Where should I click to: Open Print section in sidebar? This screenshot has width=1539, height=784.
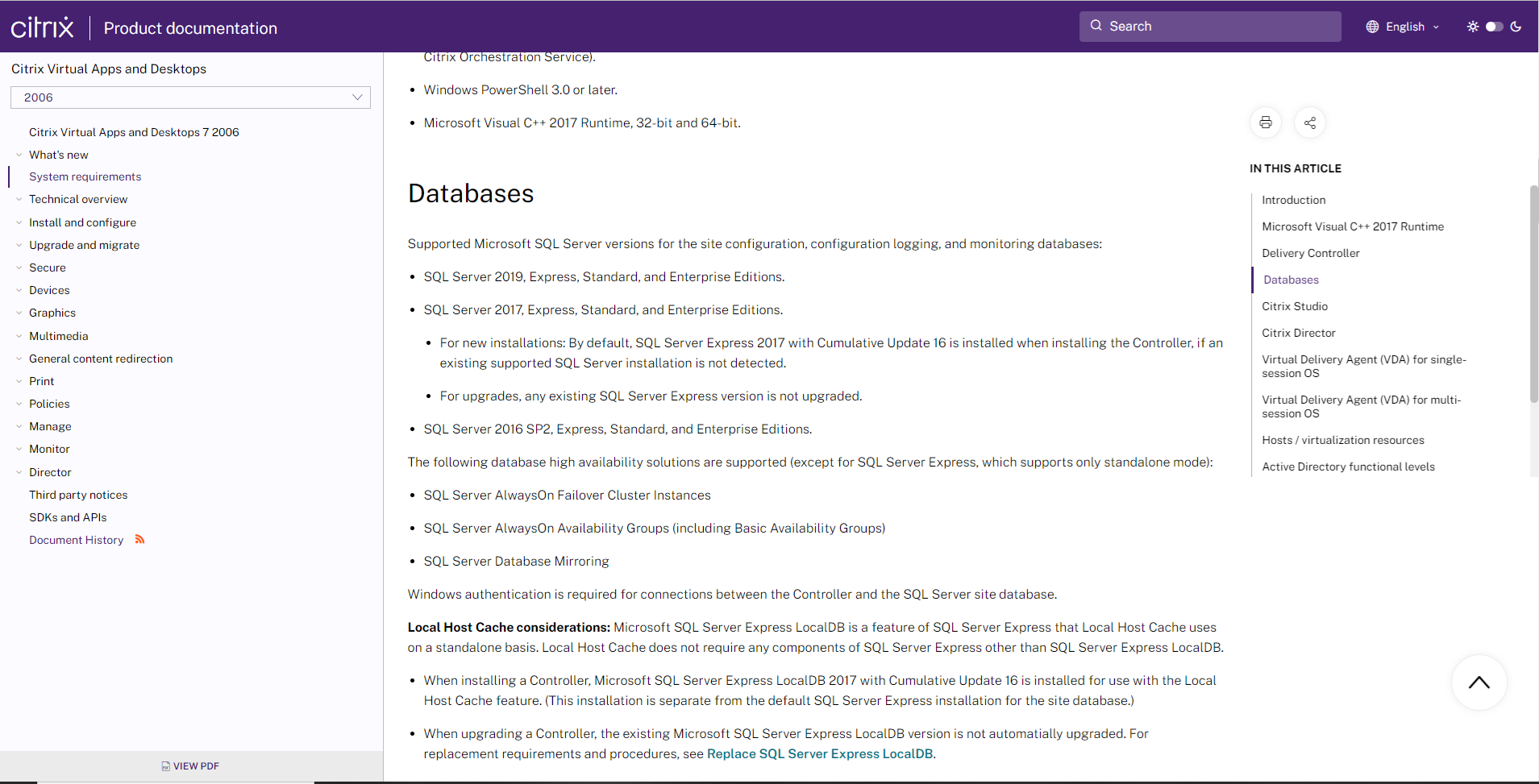pos(42,381)
